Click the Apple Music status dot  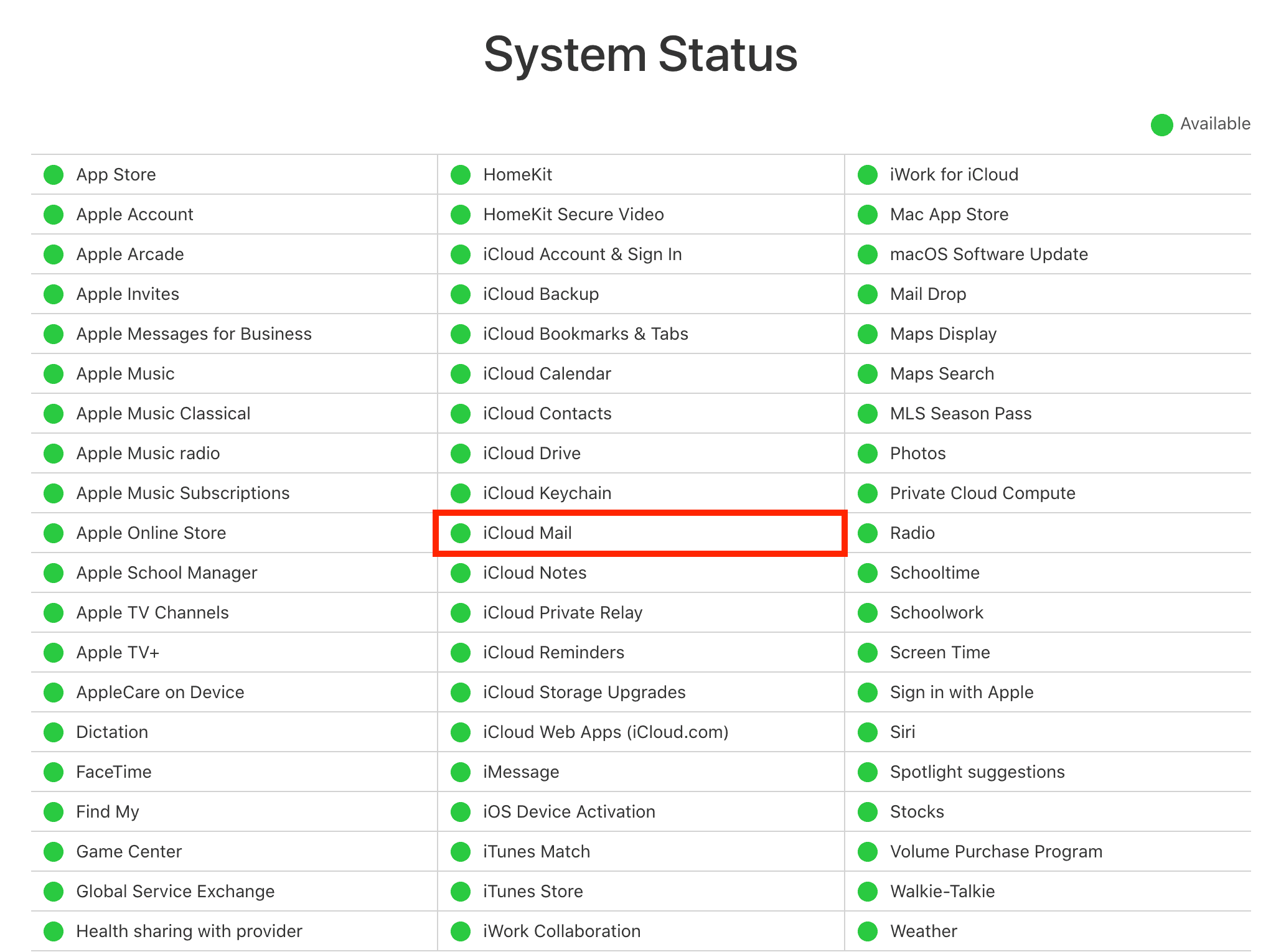click(x=54, y=374)
